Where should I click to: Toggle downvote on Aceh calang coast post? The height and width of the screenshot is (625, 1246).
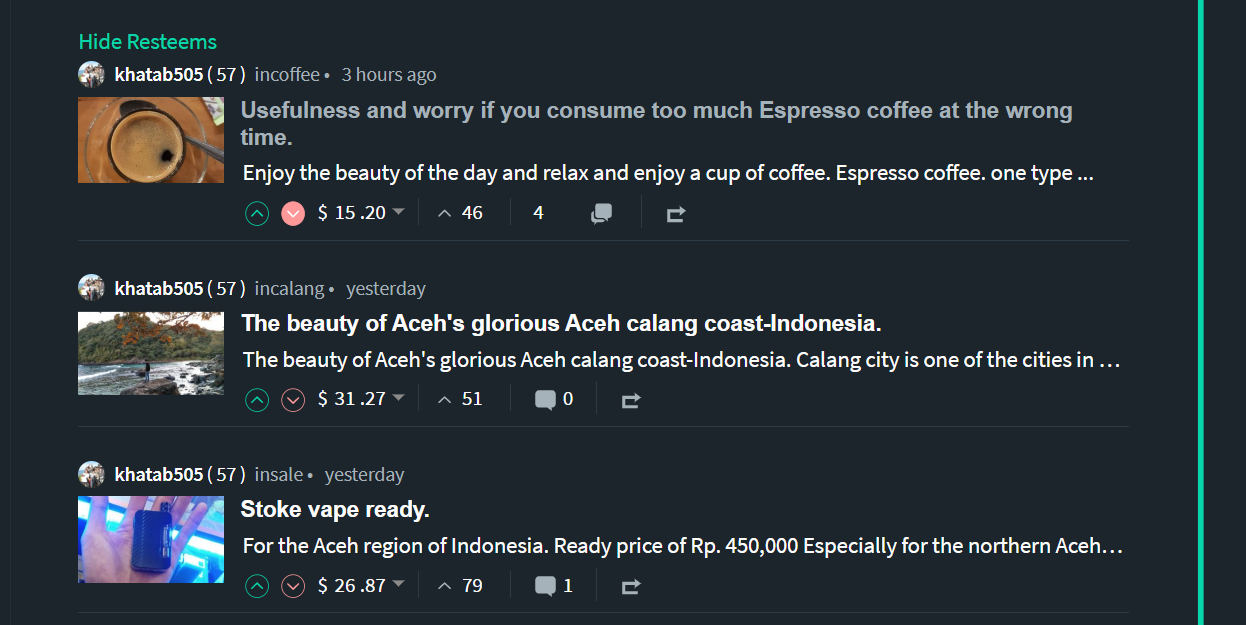(x=293, y=400)
